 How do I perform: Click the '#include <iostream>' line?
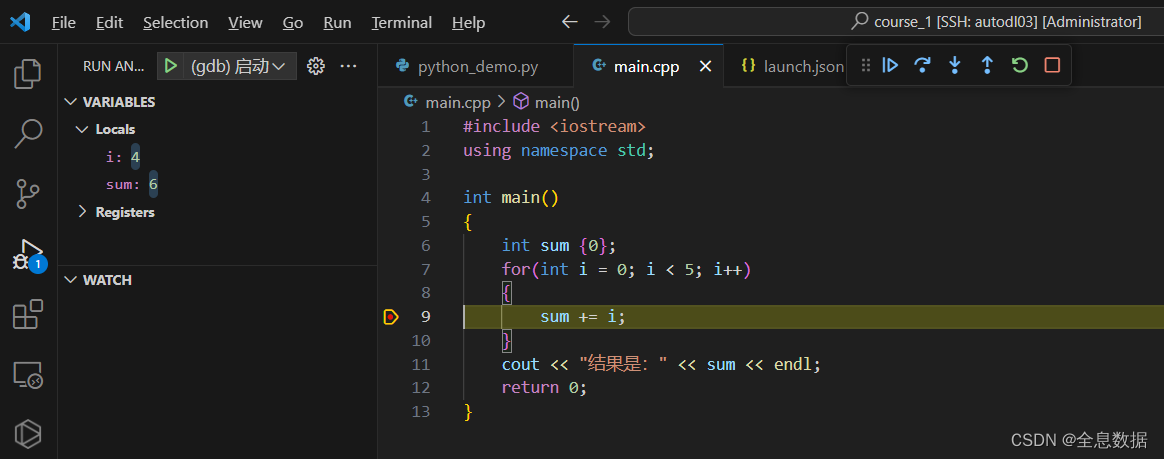coord(555,127)
